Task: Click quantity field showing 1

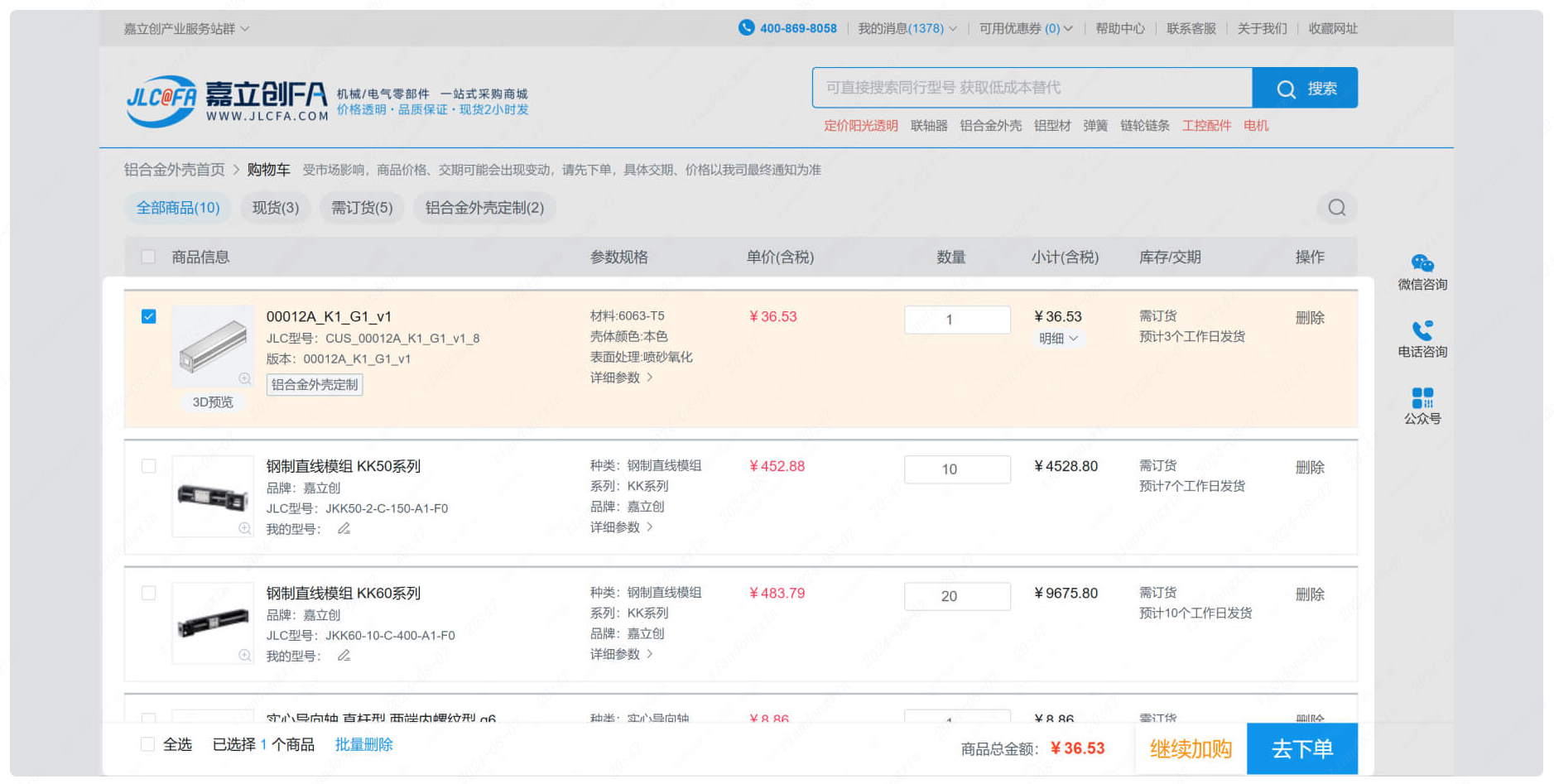Action: (957, 320)
